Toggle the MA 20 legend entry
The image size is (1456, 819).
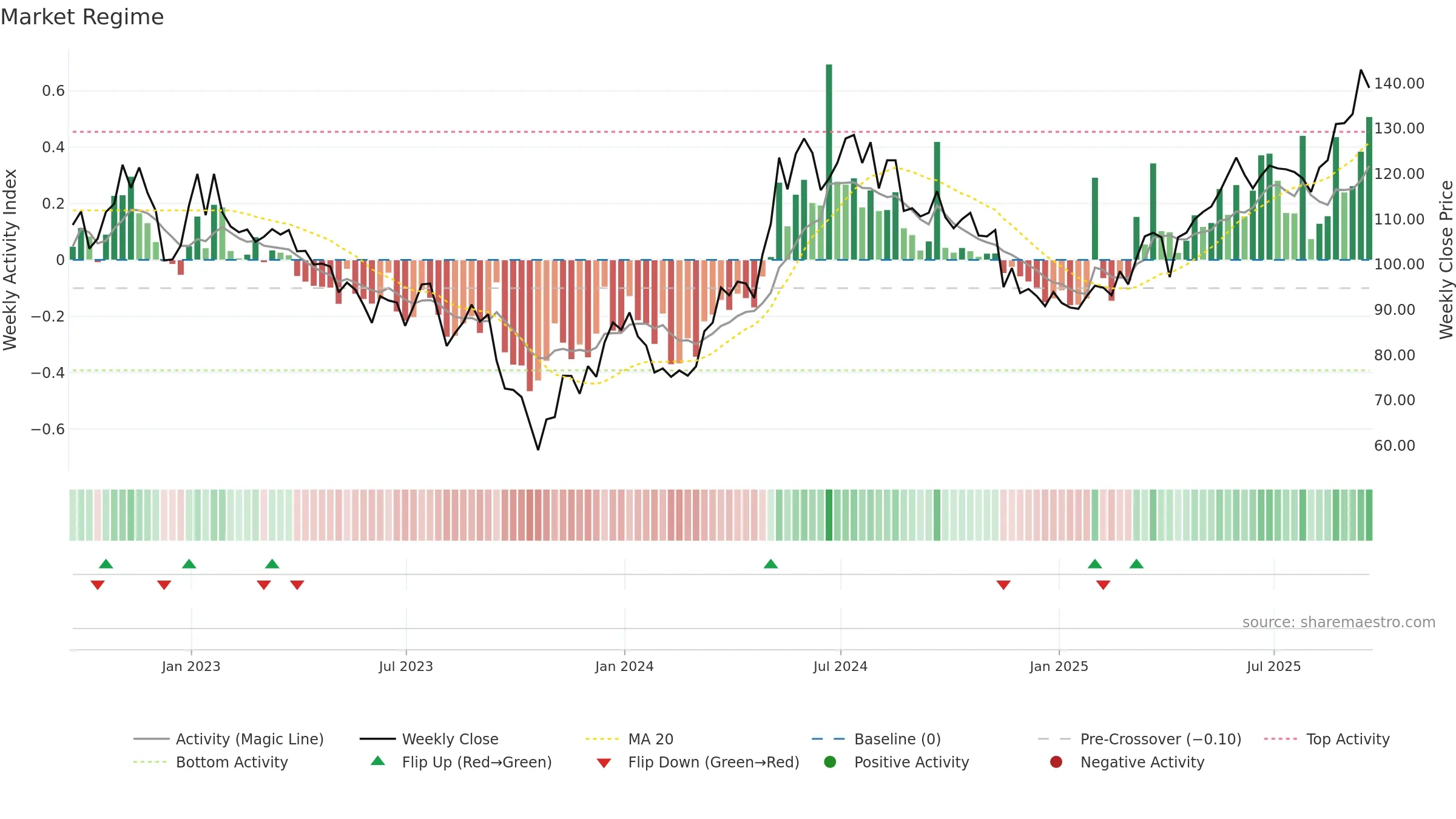629,739
